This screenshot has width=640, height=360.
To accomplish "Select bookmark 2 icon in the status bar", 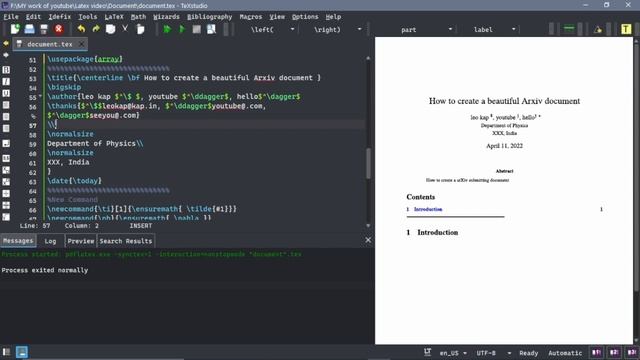I will pyautogui.click(x=614, y=352).
